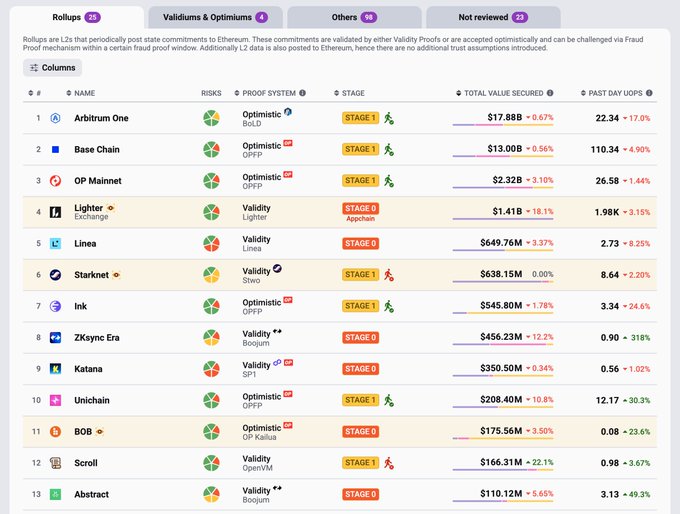Click the ZKsync Era logo icon
Image resolution: width=680 pixels, height=514 pixels.
[56, 337]
